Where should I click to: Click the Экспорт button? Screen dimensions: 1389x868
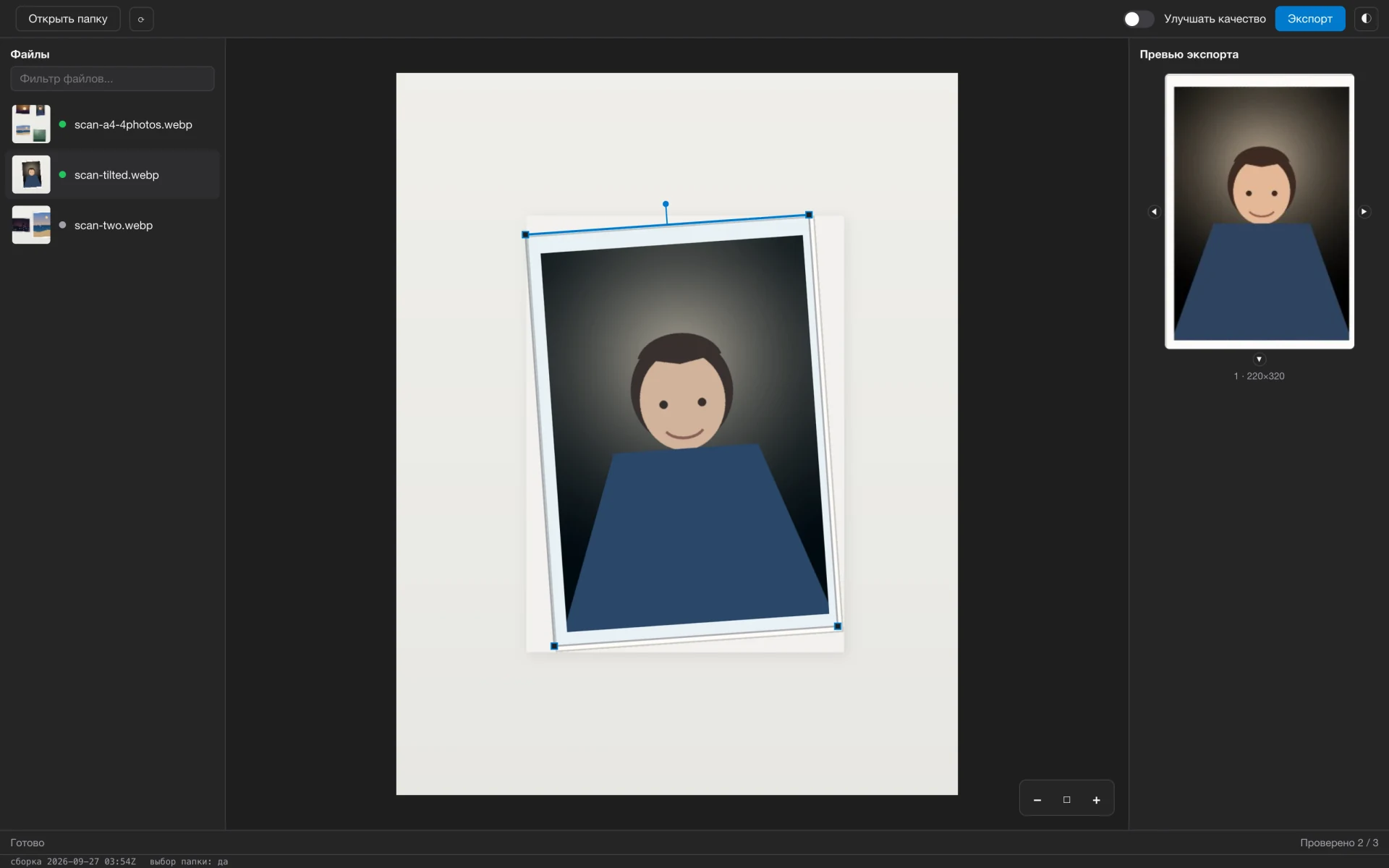(x=1309, y=19)
